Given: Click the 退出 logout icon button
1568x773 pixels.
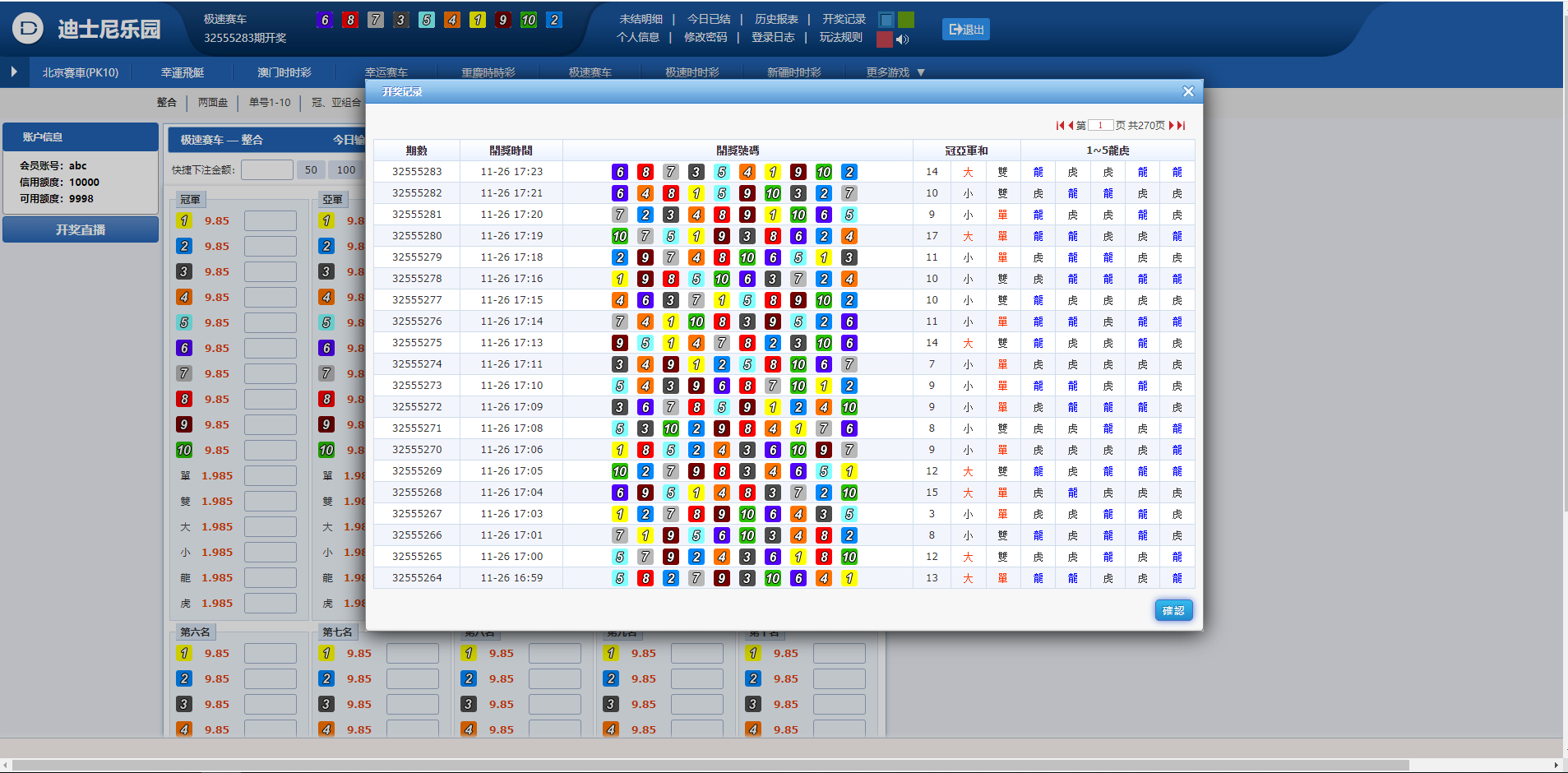Looking at the screenshot, I should pos(966,30).
